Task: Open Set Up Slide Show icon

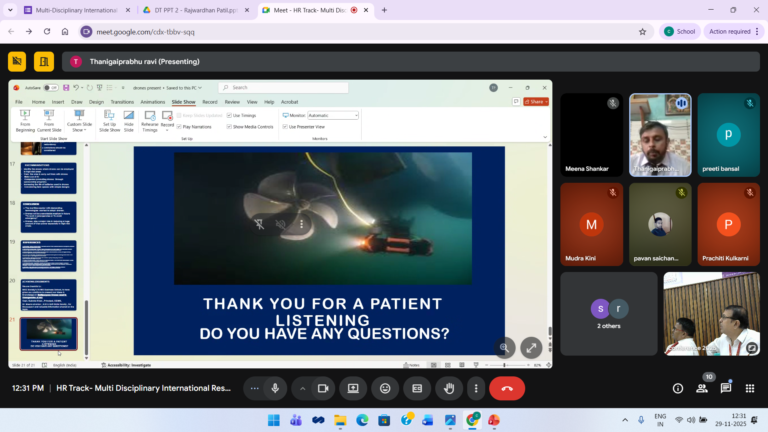Action: (x=109, y=120)
